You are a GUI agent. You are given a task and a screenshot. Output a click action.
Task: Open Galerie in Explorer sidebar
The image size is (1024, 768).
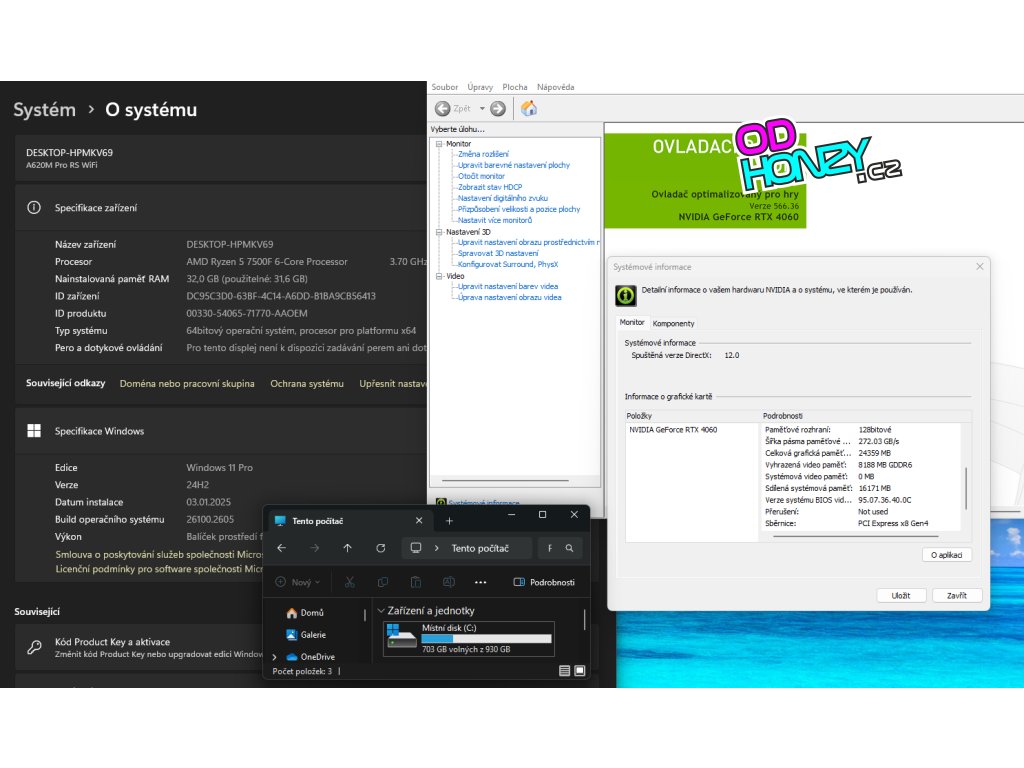[306, 635]
